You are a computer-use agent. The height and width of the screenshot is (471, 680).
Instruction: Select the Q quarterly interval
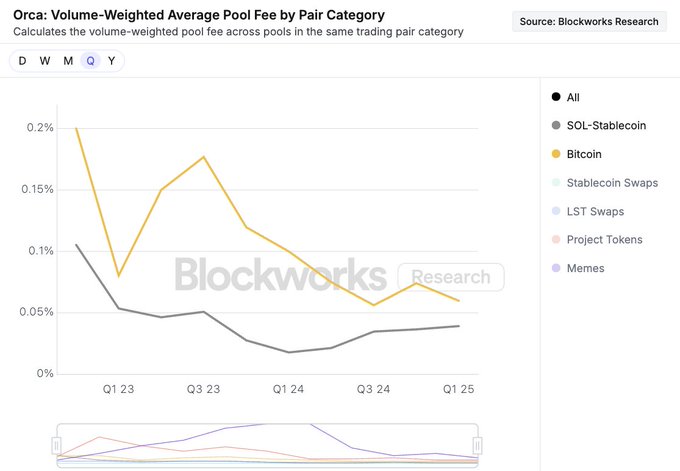point(90,61)
